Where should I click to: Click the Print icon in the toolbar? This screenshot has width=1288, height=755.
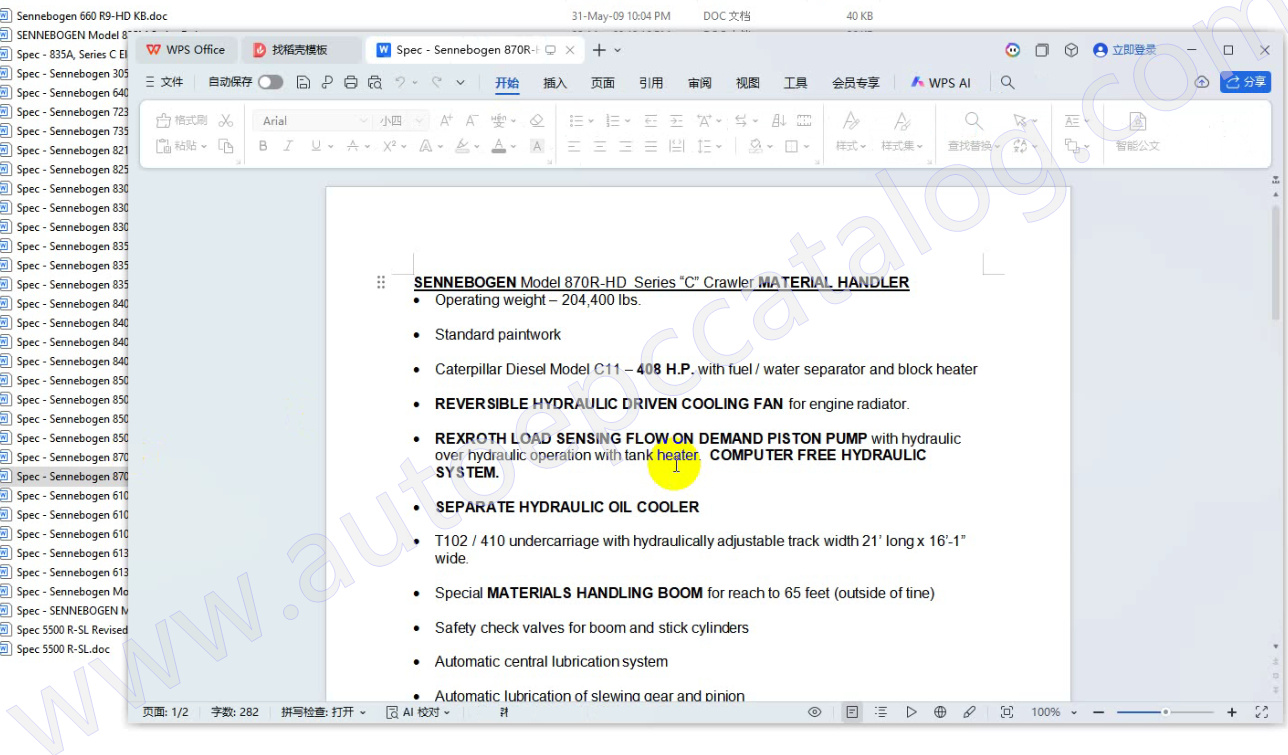coord(350,82)
